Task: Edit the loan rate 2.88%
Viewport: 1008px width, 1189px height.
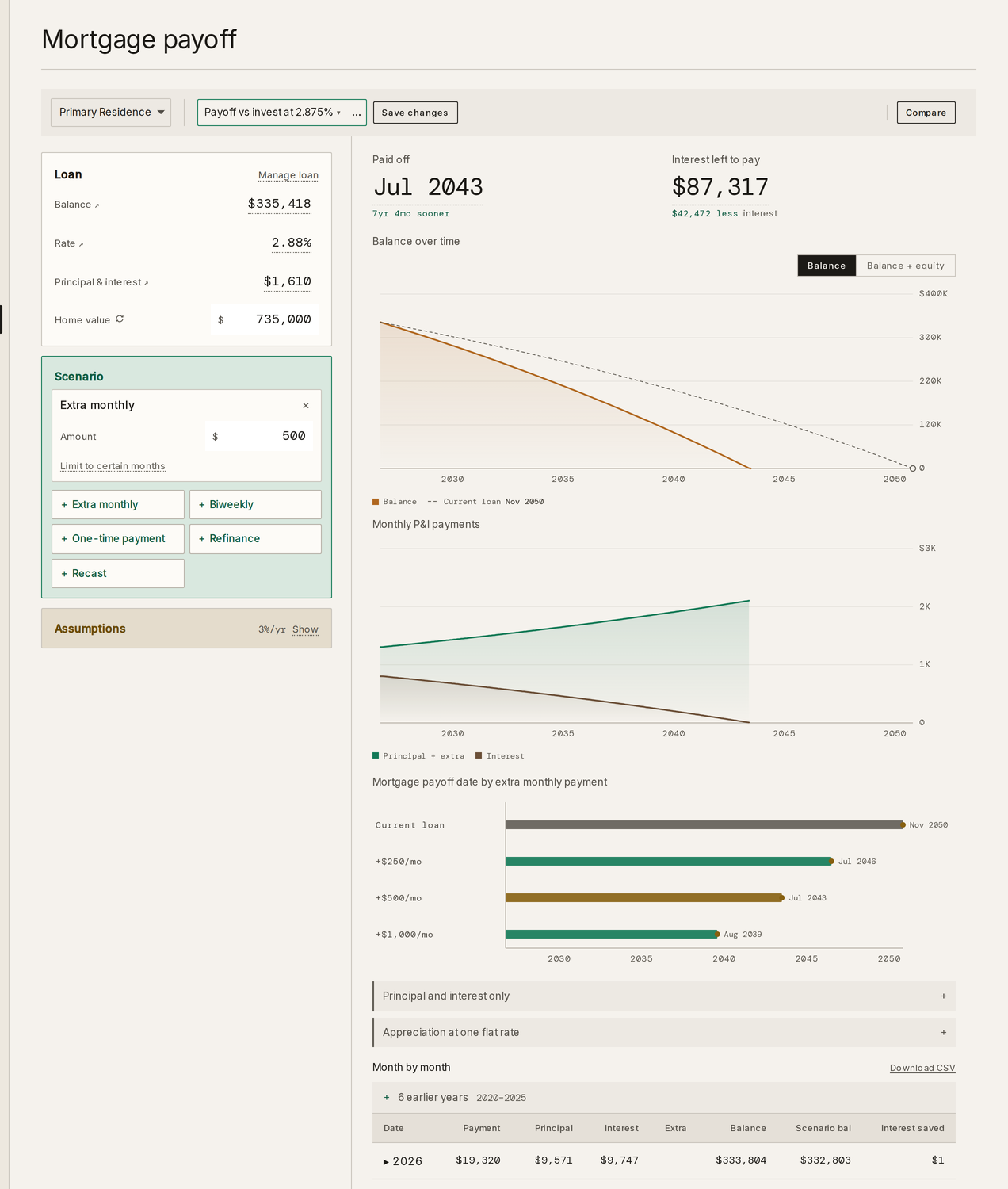Action: 291,243
